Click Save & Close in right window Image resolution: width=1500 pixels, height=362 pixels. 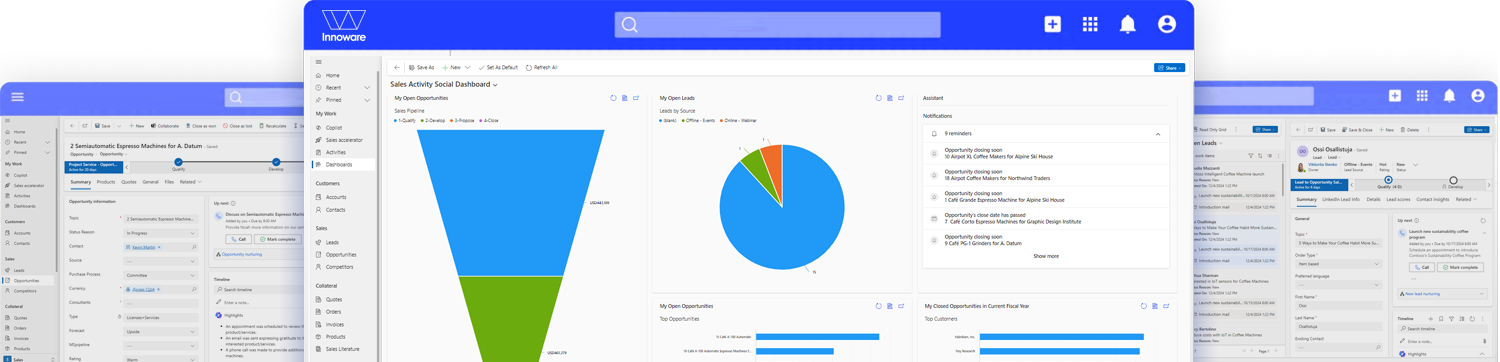pos(1356,130)
